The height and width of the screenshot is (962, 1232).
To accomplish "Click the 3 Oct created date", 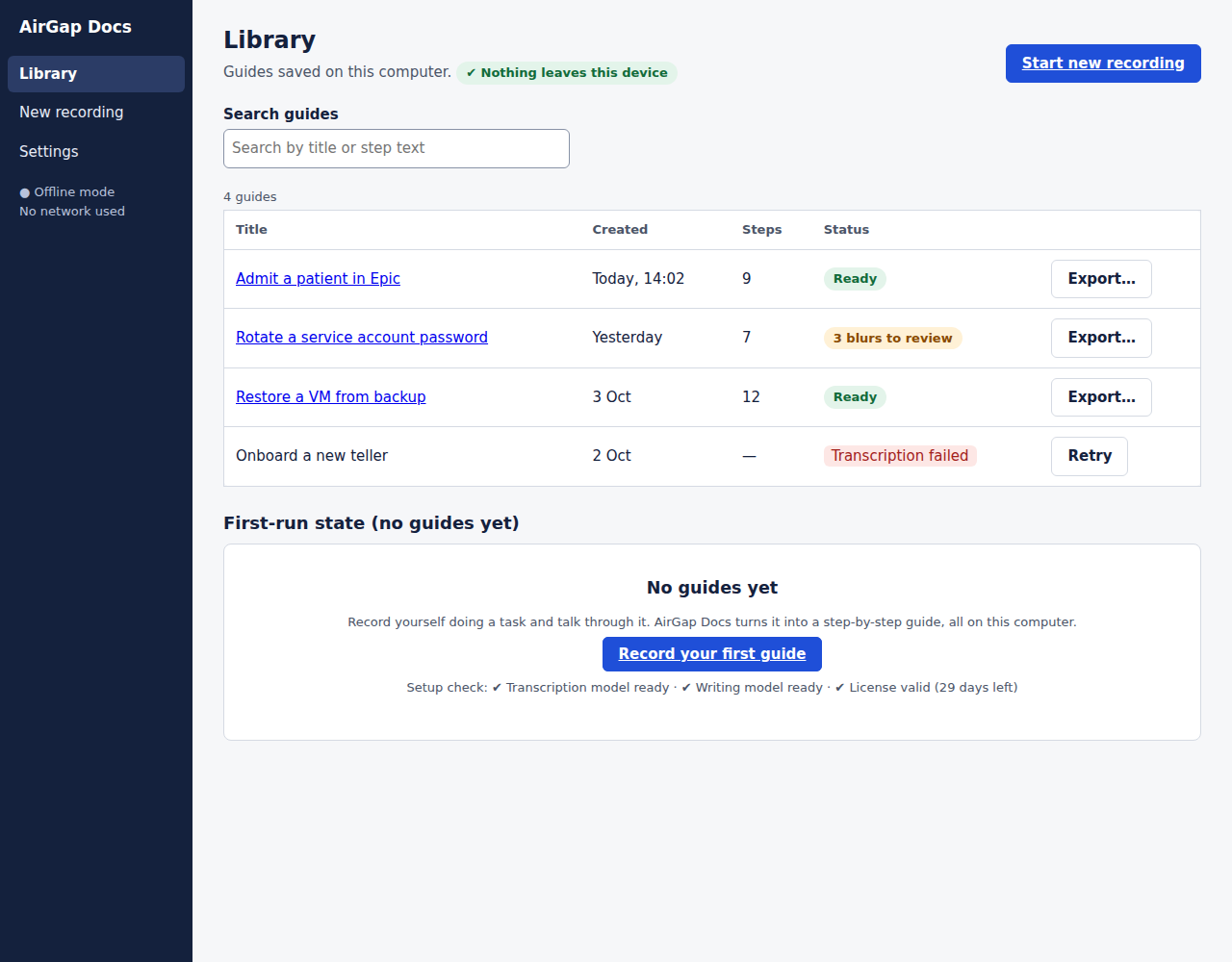I will pyautogui.click(x=611, y=397).
